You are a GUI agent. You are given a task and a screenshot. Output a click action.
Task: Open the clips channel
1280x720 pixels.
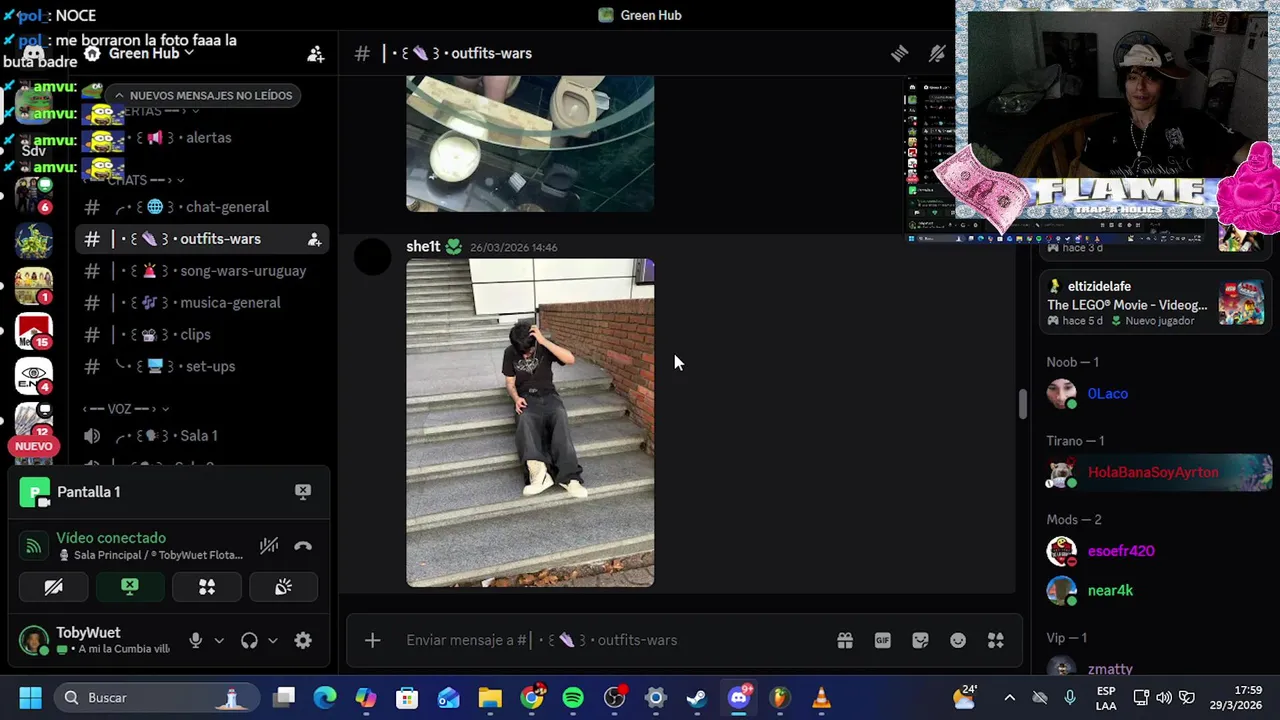204,335
